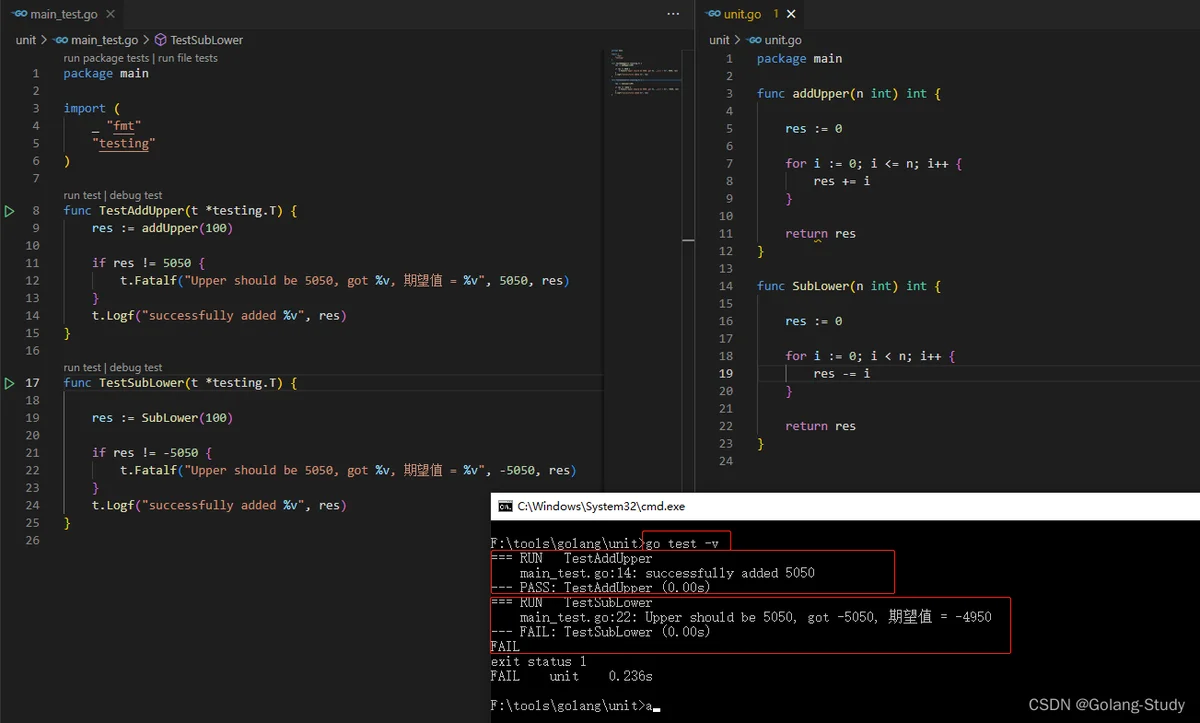Click the "fmt" import string
This screenshot has width=1200, height=723.
(124, 125)
